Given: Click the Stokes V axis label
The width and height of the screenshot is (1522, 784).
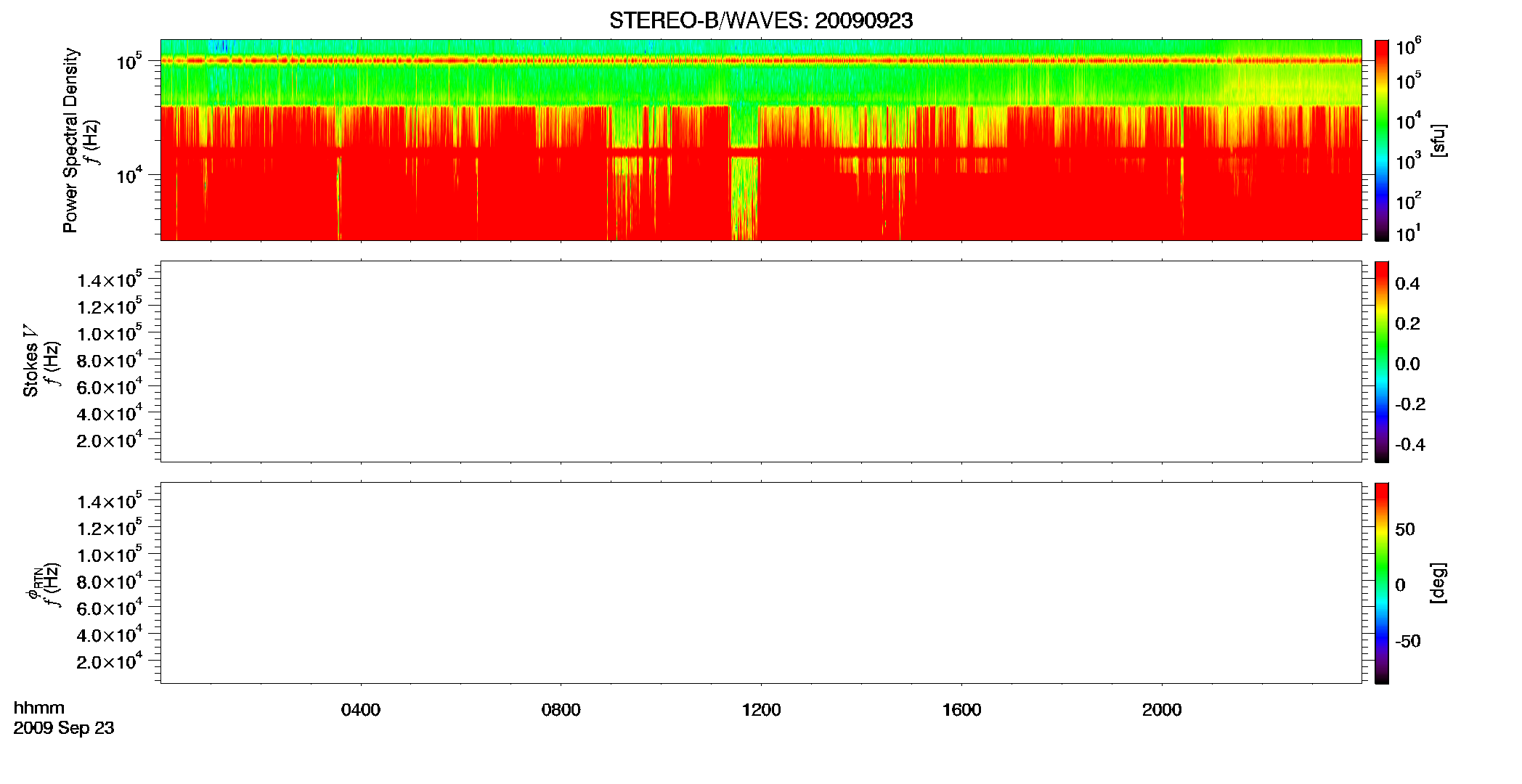Looking at the screenshot, I should [x=31, y=361].
